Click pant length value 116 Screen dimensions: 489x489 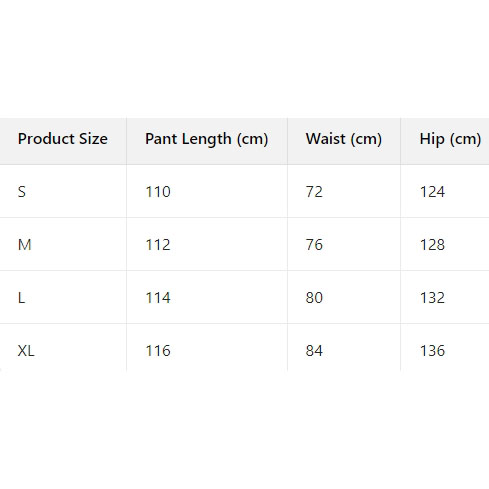(158, 351)
